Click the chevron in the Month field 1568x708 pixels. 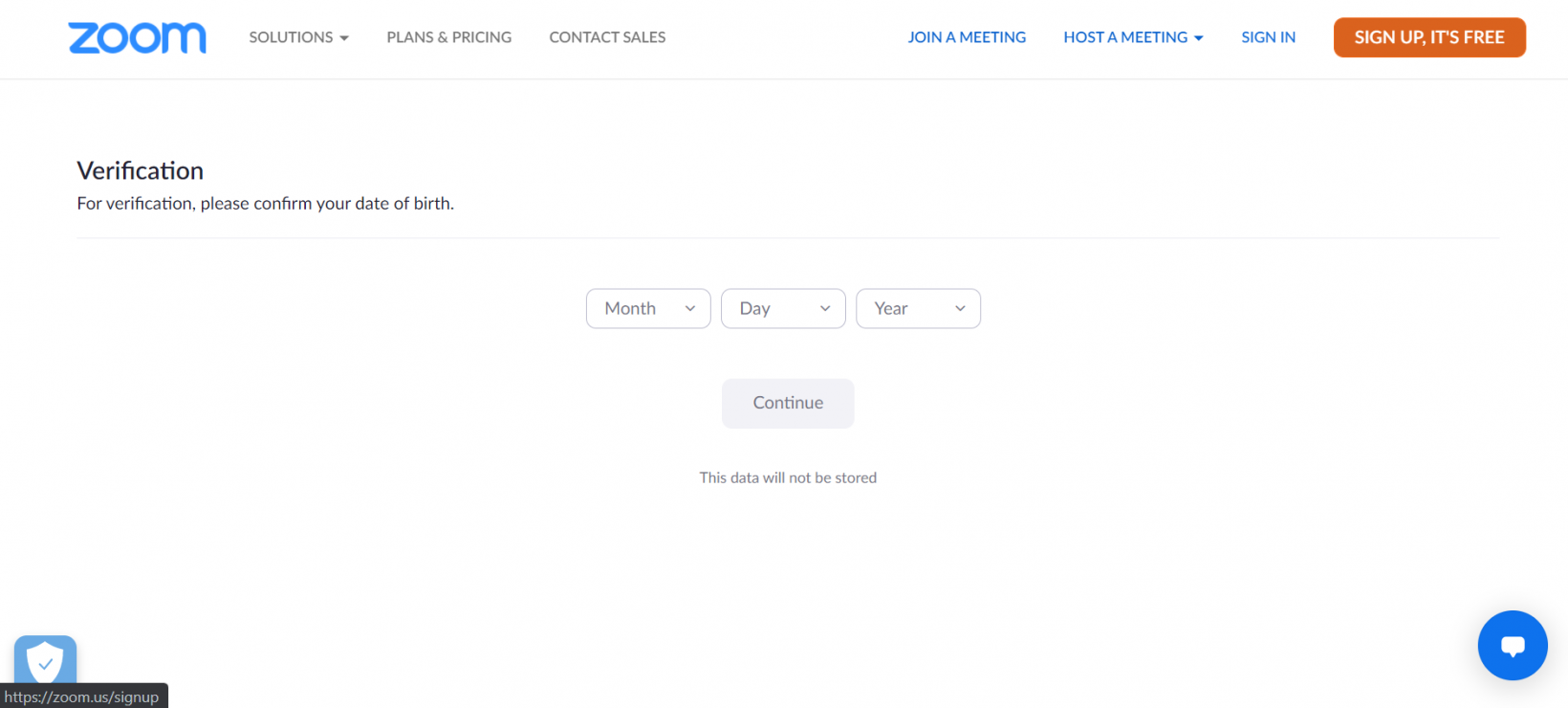pyautogui.click(x=689, y=309)
